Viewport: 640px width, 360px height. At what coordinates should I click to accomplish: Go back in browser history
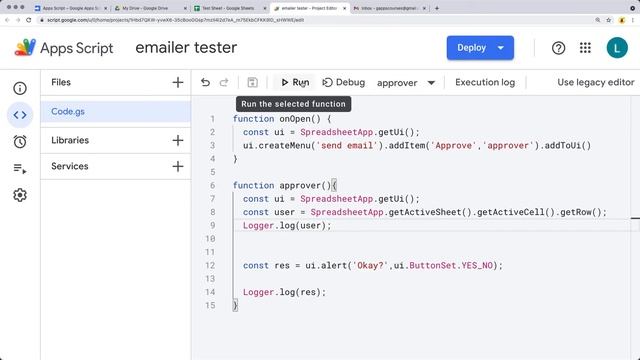[7, 20]
